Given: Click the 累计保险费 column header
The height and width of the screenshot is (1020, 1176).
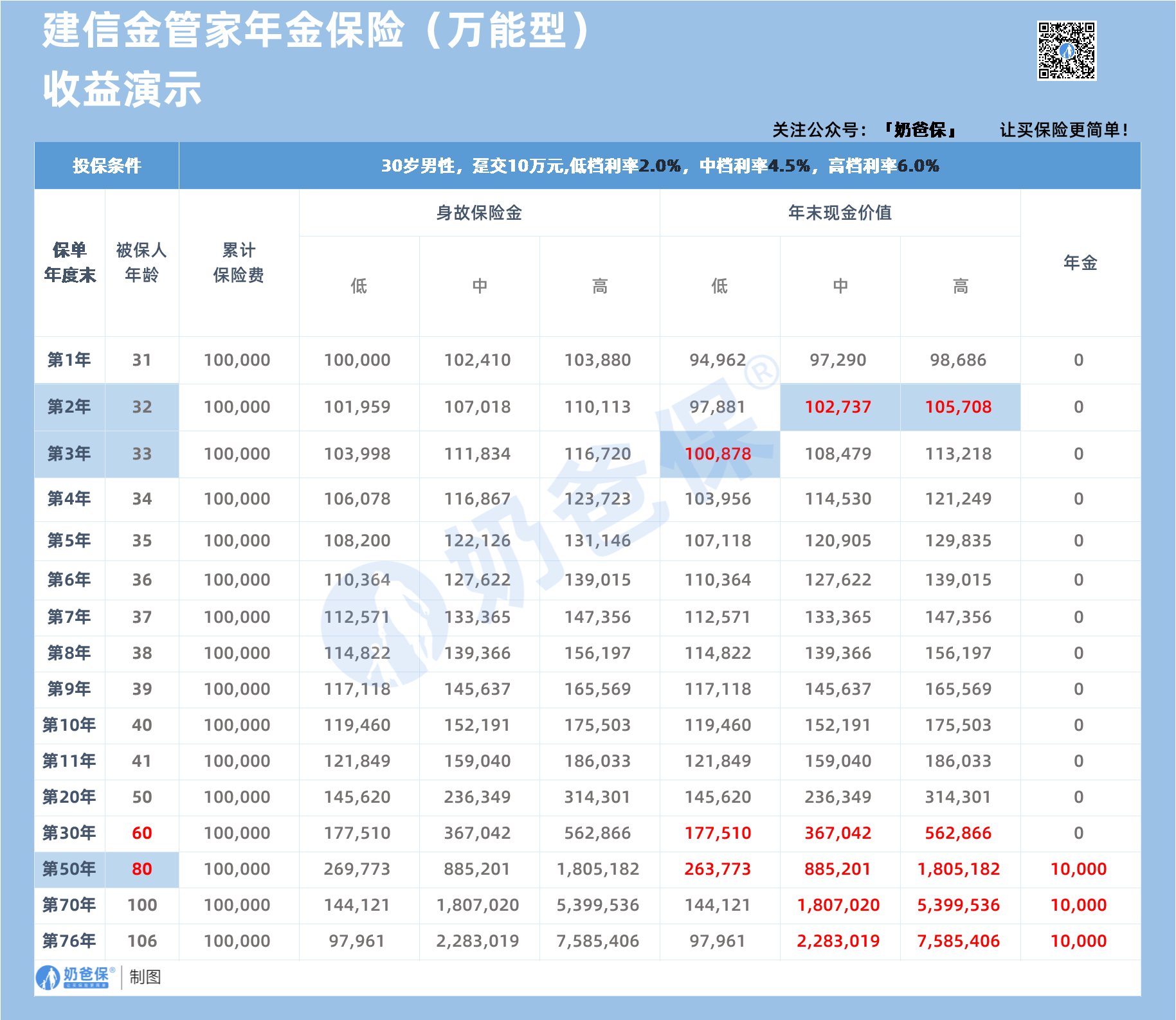Looking at the screenshot, I should pos(239,262).
